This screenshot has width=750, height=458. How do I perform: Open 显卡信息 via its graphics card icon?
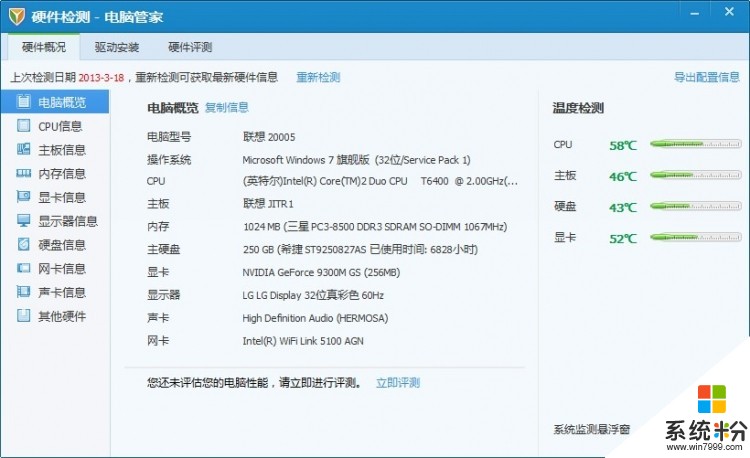click(24, 197)
